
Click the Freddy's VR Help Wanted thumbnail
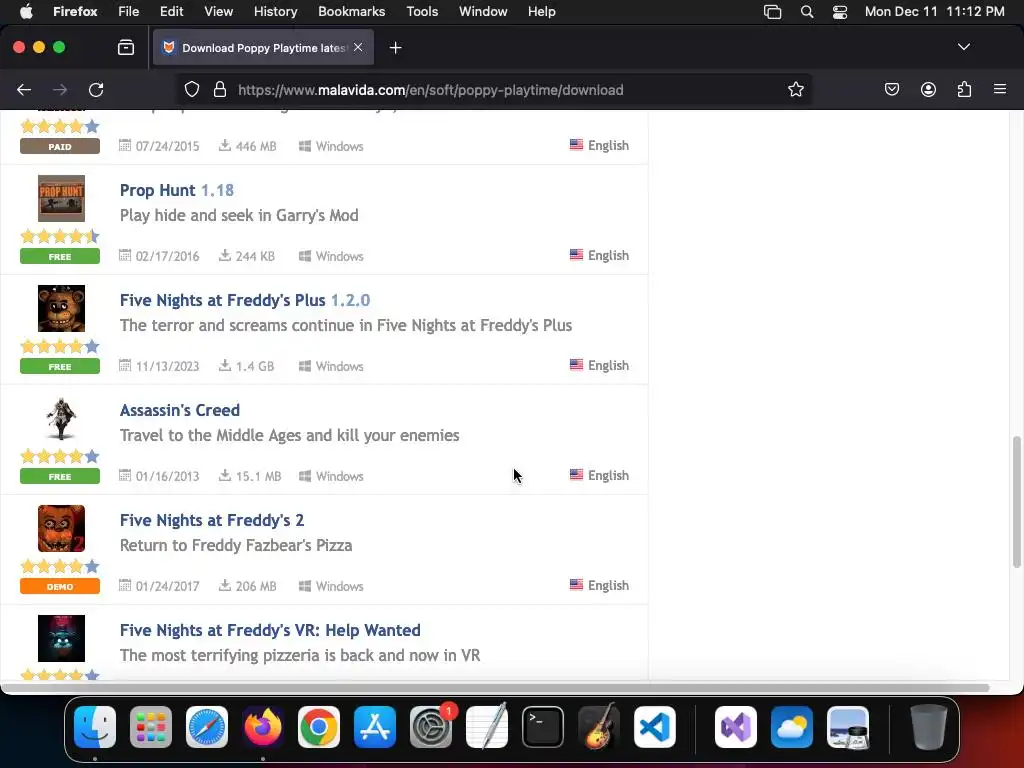pyautogui.click(x=61, y=639)
